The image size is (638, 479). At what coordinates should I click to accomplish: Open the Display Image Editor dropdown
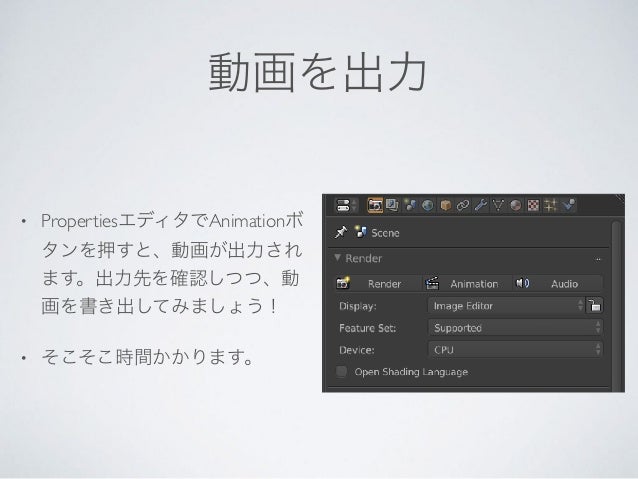click(x=506, y=306)
